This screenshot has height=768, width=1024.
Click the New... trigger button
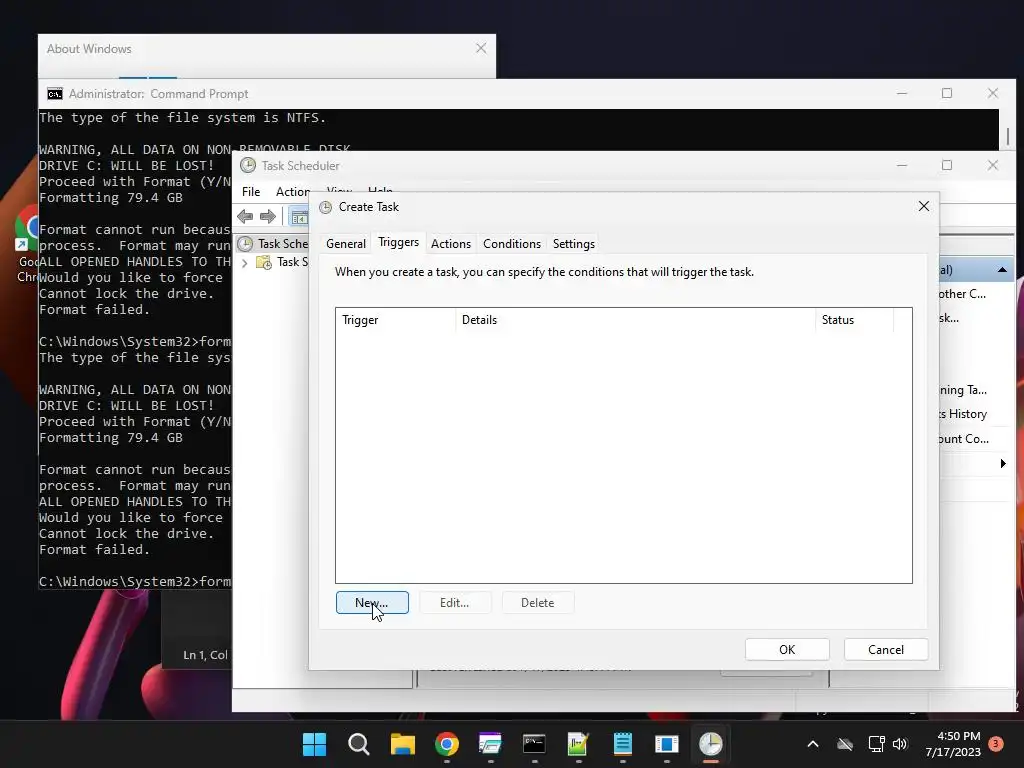(x=372, y=602)
